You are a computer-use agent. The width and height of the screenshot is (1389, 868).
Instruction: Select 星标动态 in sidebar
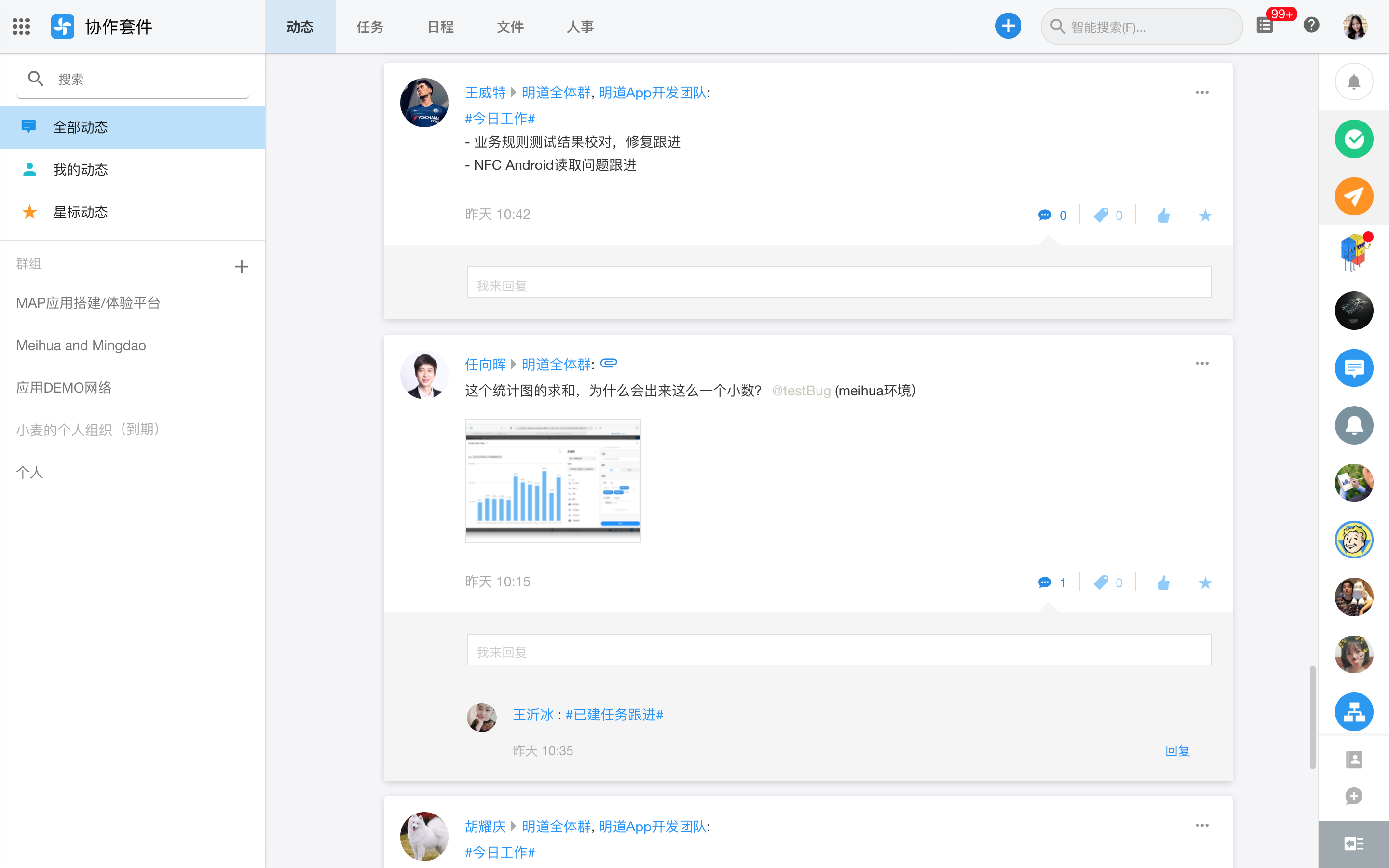point(133,212)
